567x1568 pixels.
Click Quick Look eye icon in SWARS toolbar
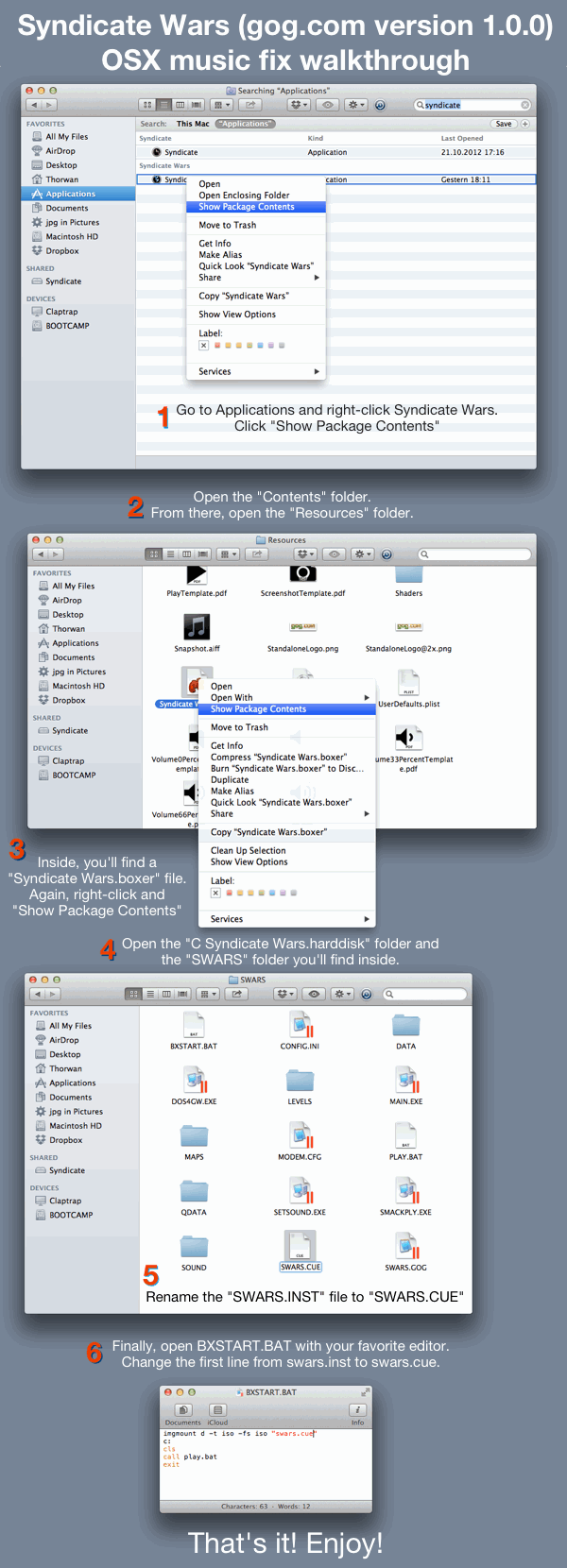point(315,994)
